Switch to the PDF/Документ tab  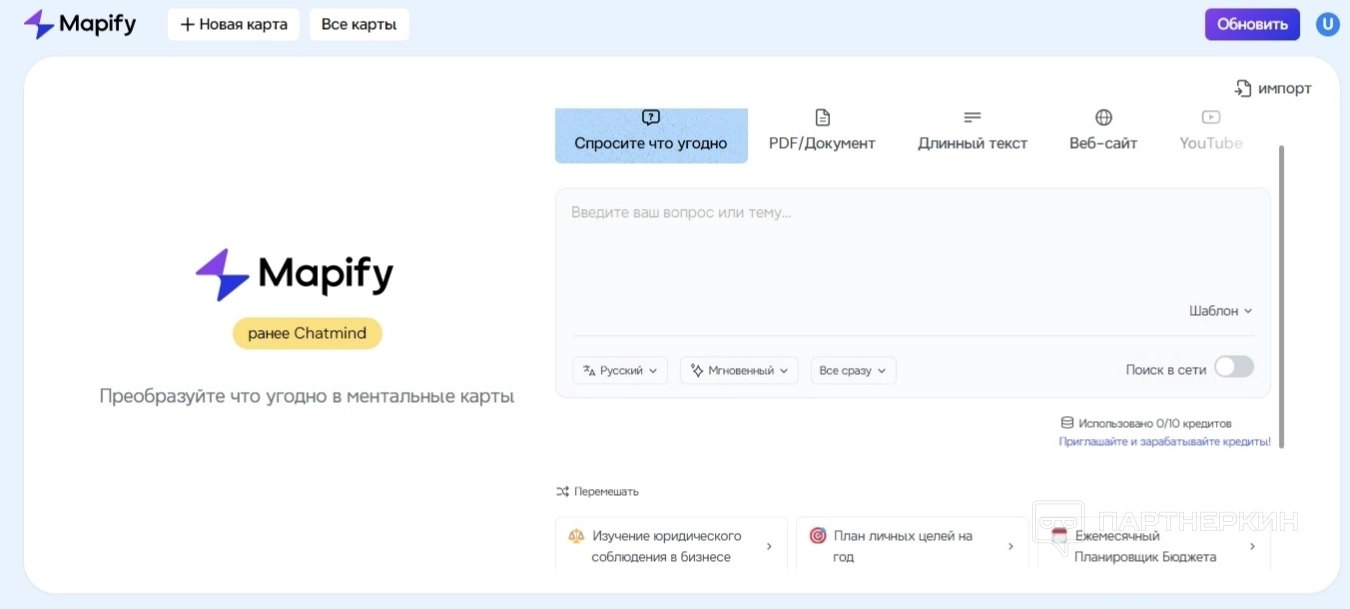point(822,132)
